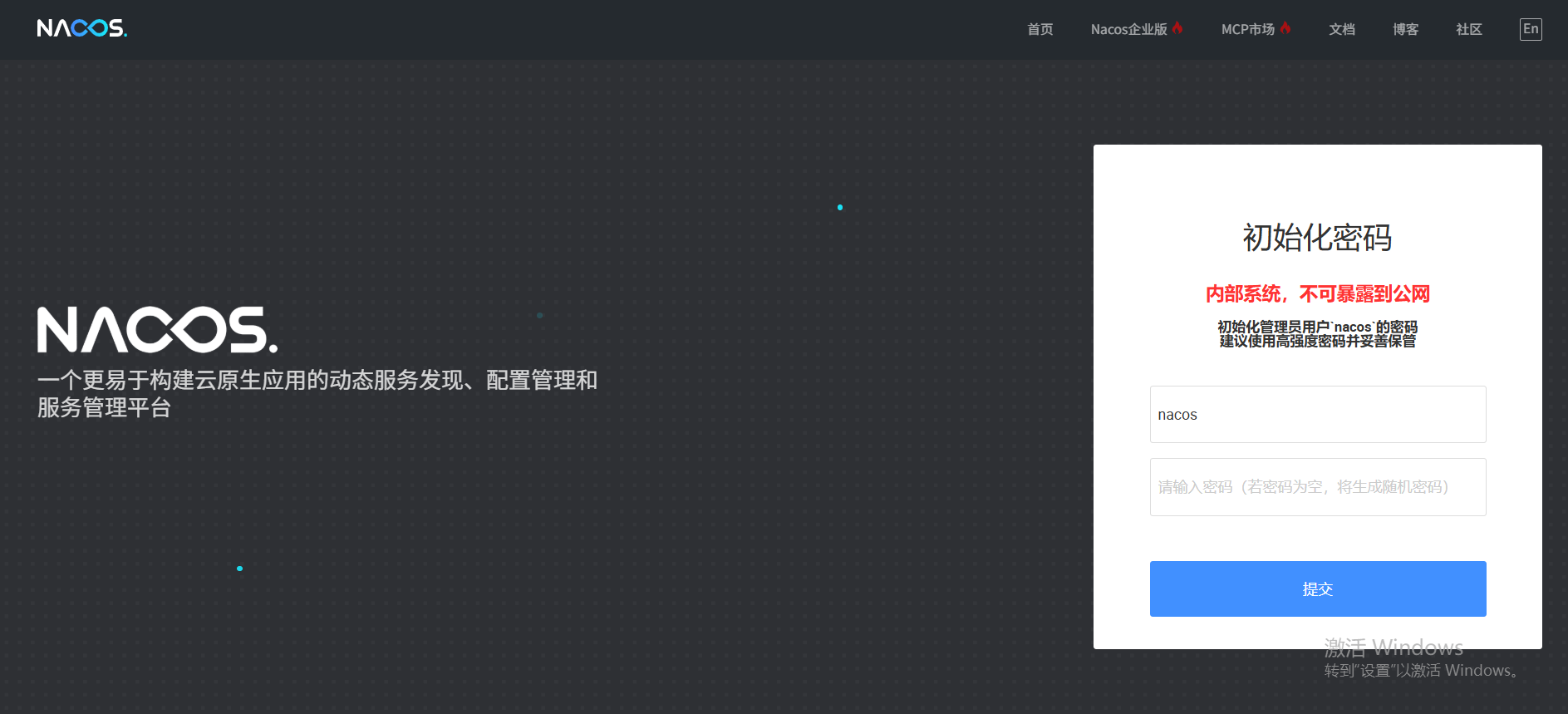Open the 社区 nav item
The width and height of the screenshot is (1568, 714).
(x=1468, y=29)
